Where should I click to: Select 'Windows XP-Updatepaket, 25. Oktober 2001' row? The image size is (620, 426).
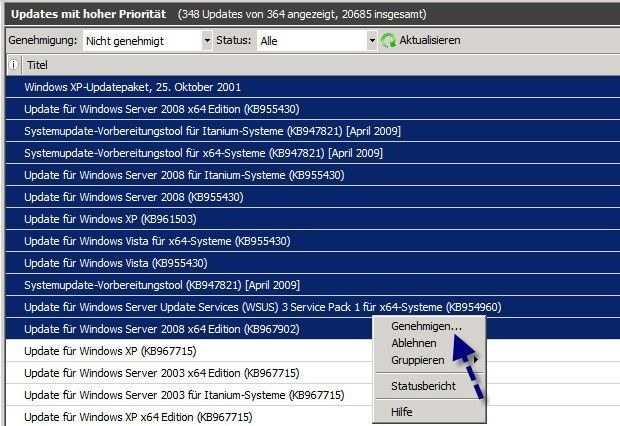[313, 87]
